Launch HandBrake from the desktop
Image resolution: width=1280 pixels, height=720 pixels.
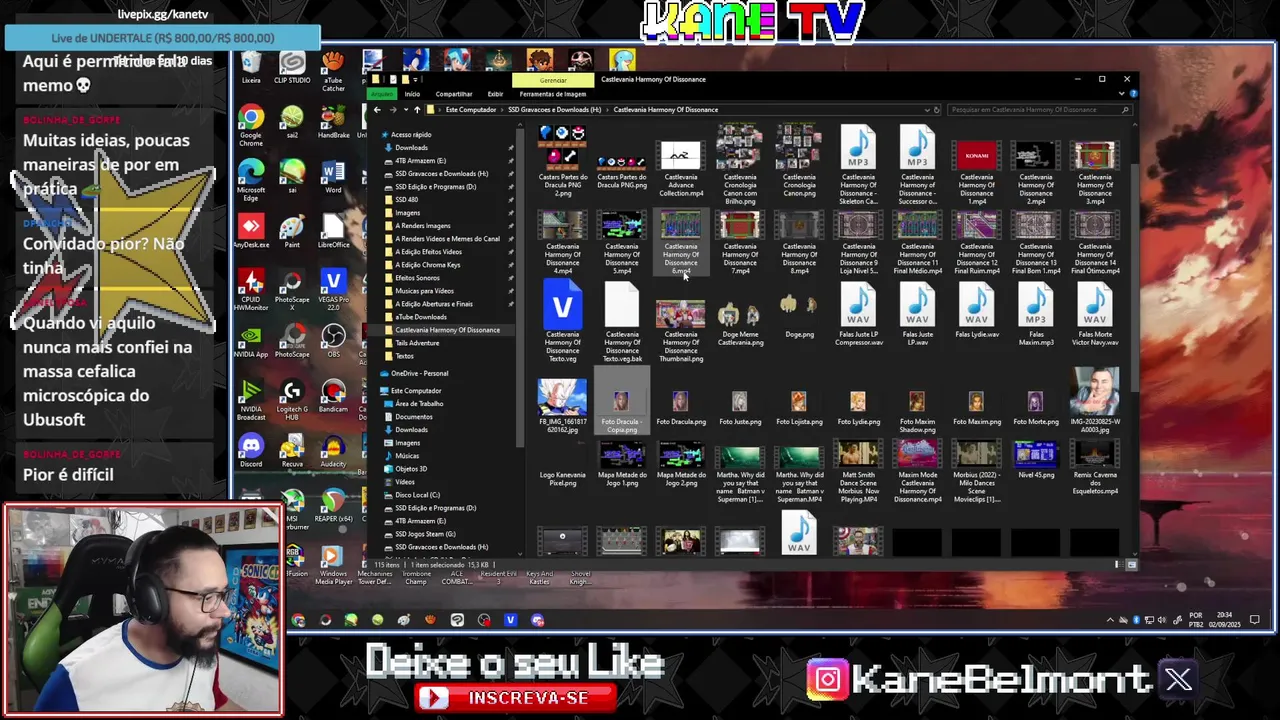pos(333,123)
